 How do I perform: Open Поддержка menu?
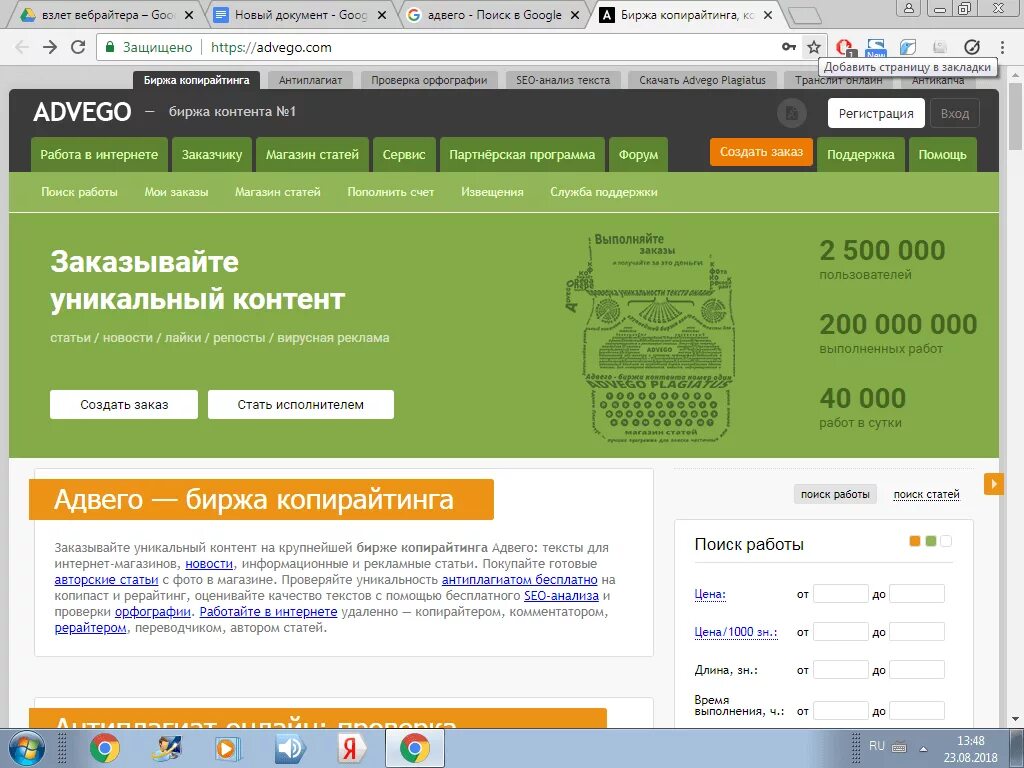860,155
